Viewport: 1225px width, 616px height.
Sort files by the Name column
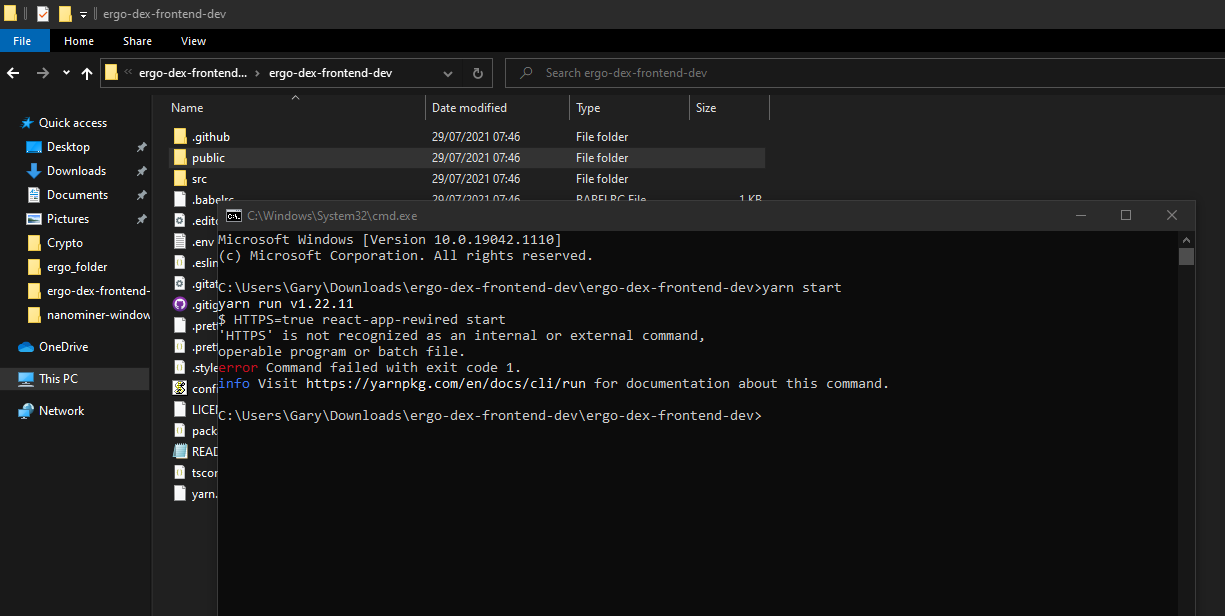coord(187,108)
